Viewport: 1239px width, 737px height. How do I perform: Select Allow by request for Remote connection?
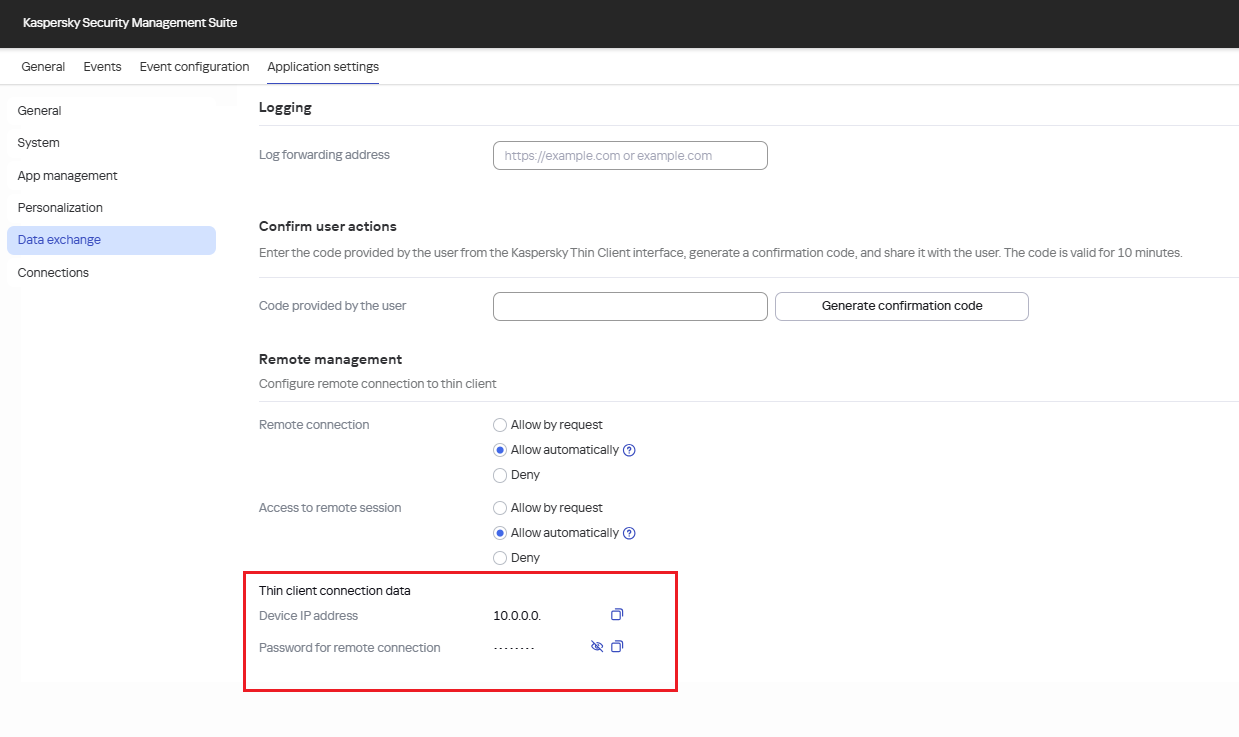coord(499,424)
